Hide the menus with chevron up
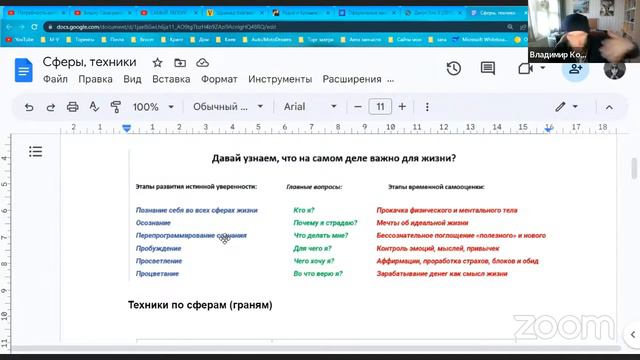Screen dimensions: 640x360 (x=609, y=107)
